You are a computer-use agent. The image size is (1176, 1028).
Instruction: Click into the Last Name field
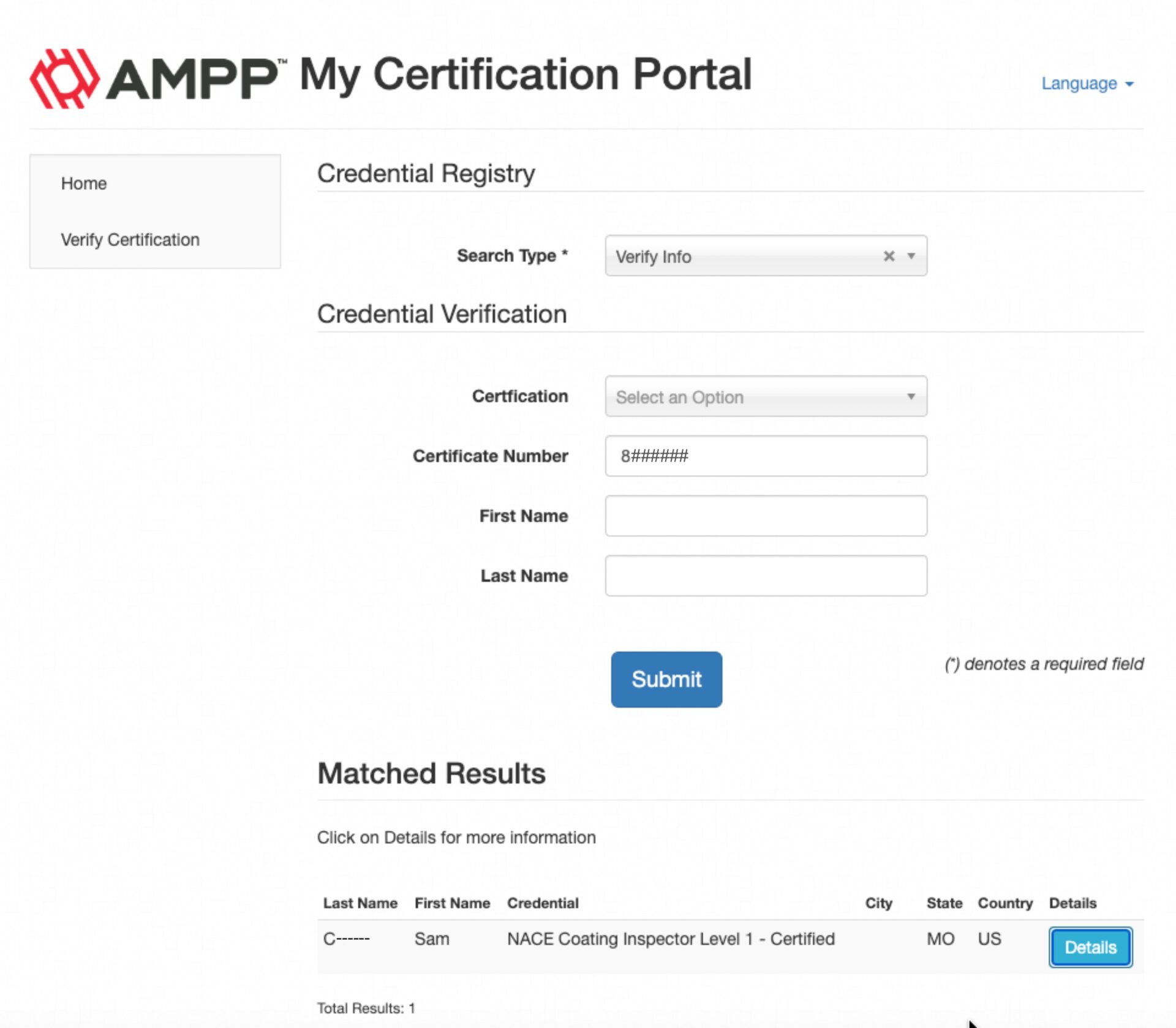point(766,576)
